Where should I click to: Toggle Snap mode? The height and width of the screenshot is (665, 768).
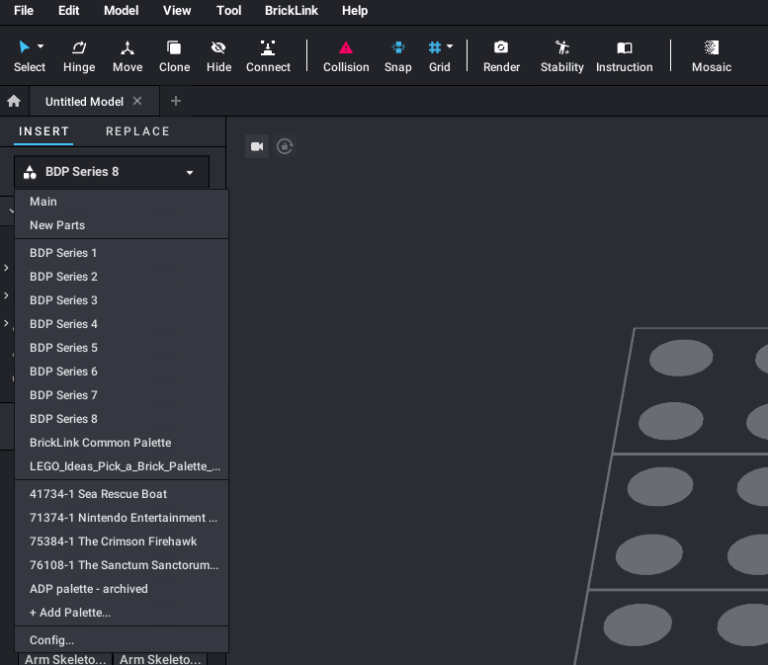[x=398, y=55]
